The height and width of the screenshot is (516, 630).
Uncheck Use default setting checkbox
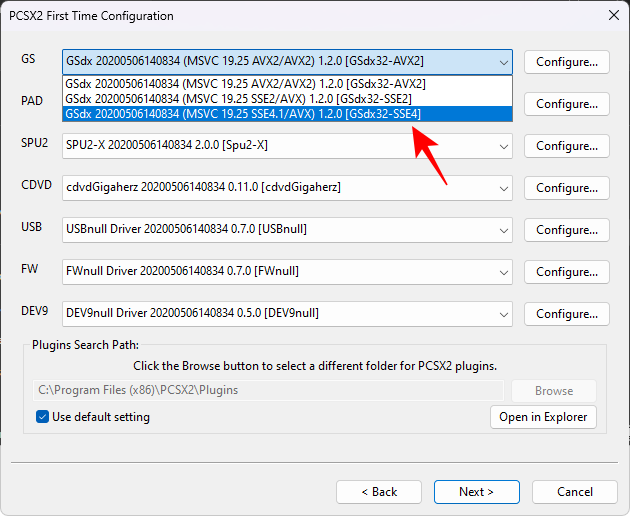tap(43, 417)
